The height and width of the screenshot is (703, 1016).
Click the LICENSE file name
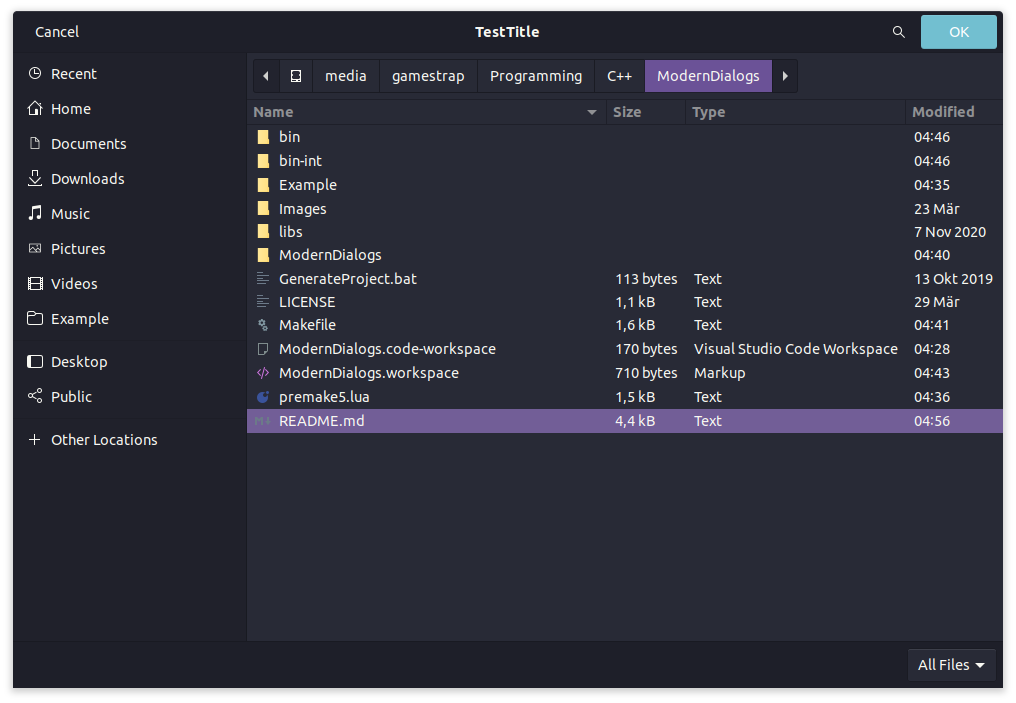[x=306, y=302]
